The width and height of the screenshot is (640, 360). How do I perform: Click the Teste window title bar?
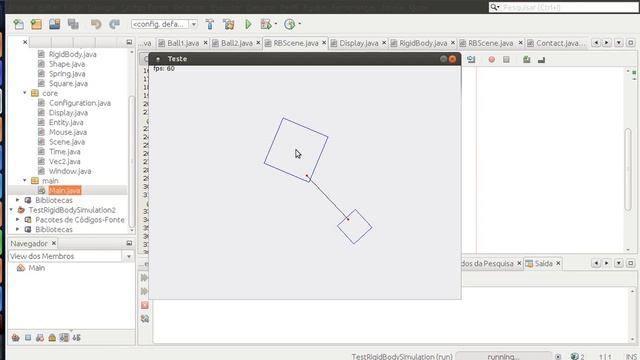(x=305, y=59)
